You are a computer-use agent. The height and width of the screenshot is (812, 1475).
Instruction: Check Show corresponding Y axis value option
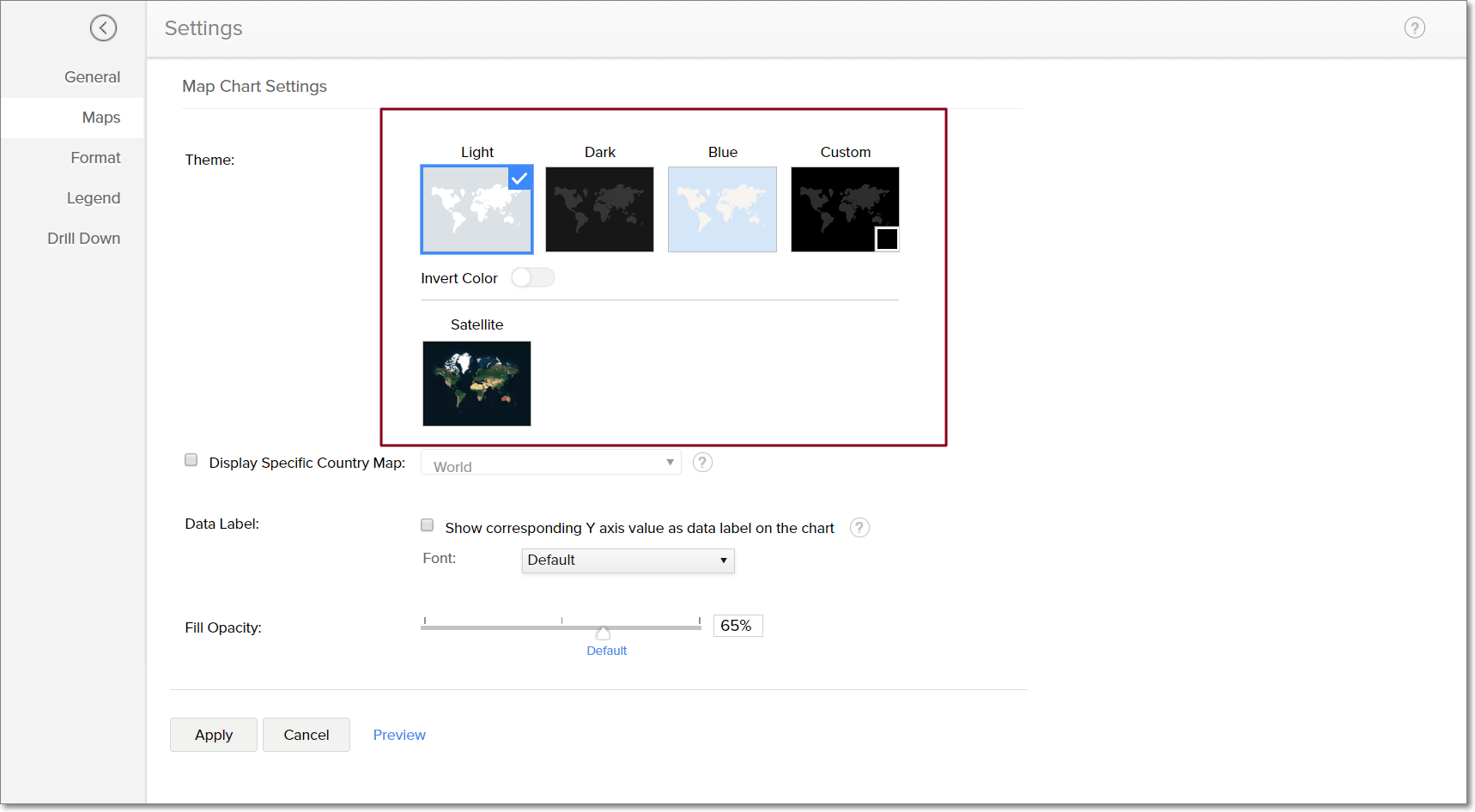click(x=427, y=525)
